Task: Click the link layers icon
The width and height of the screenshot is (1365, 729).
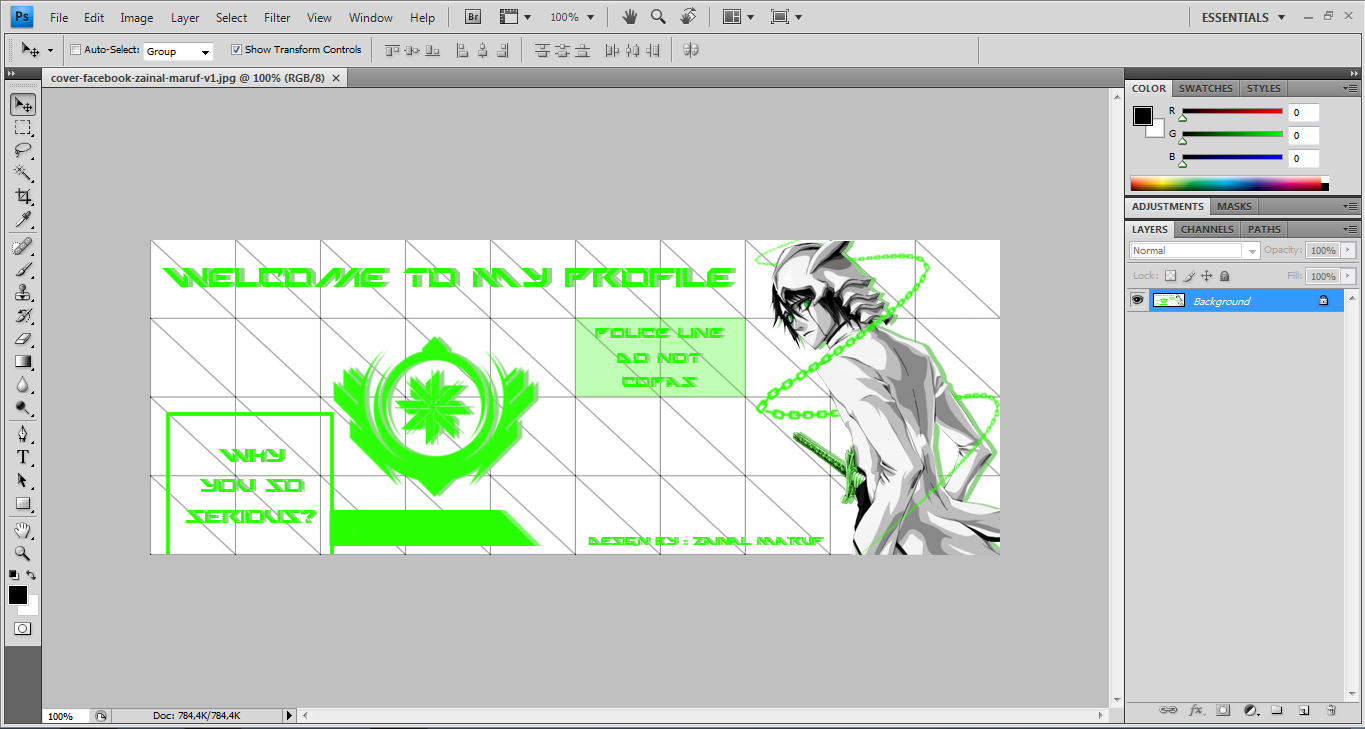Action: [x=1168, y=710]
